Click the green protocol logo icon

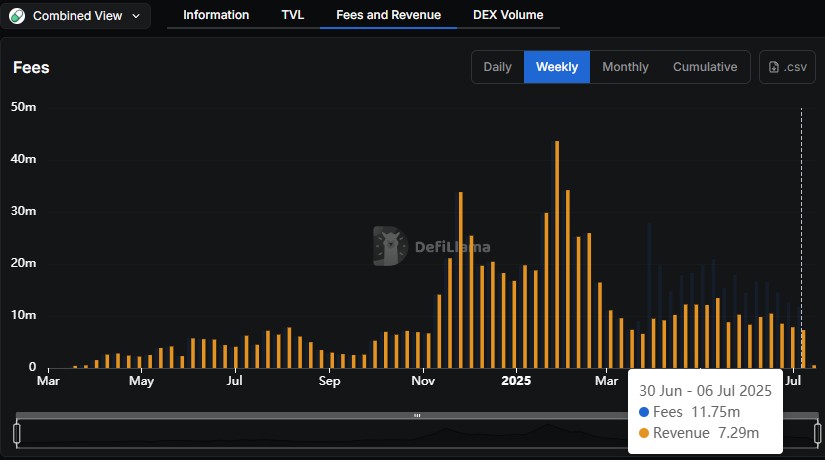(17, 16)
